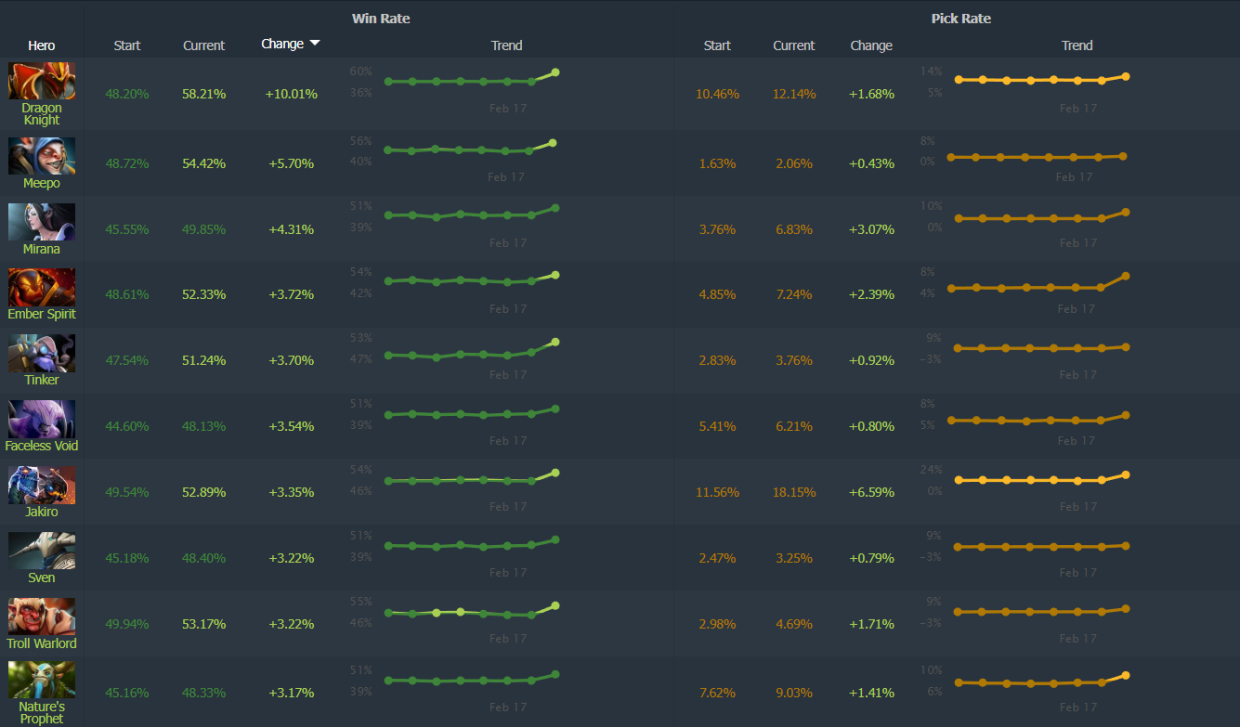Sort by Win Rate Current column header

click(x=204, y=46)
